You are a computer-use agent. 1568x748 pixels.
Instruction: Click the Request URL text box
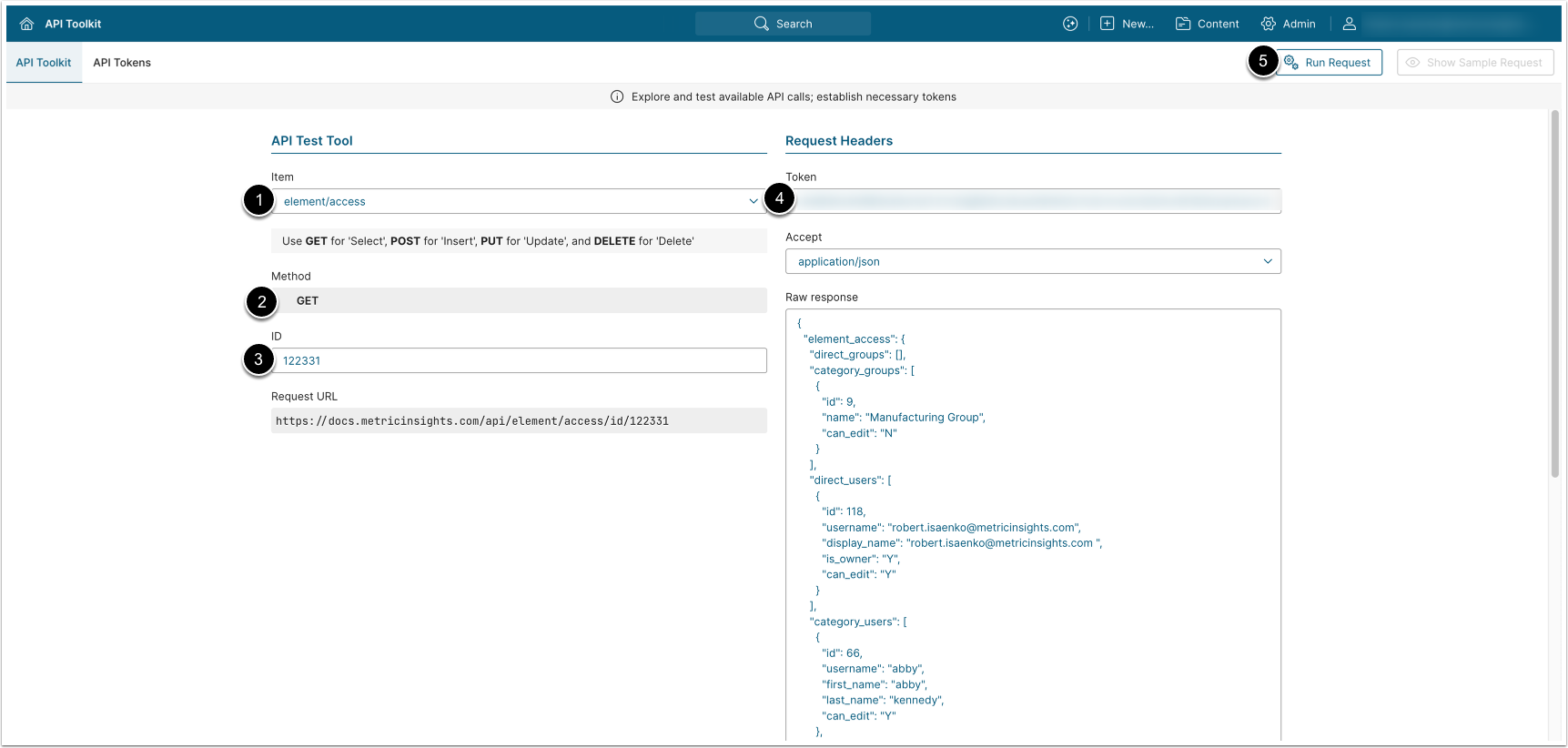519,420
